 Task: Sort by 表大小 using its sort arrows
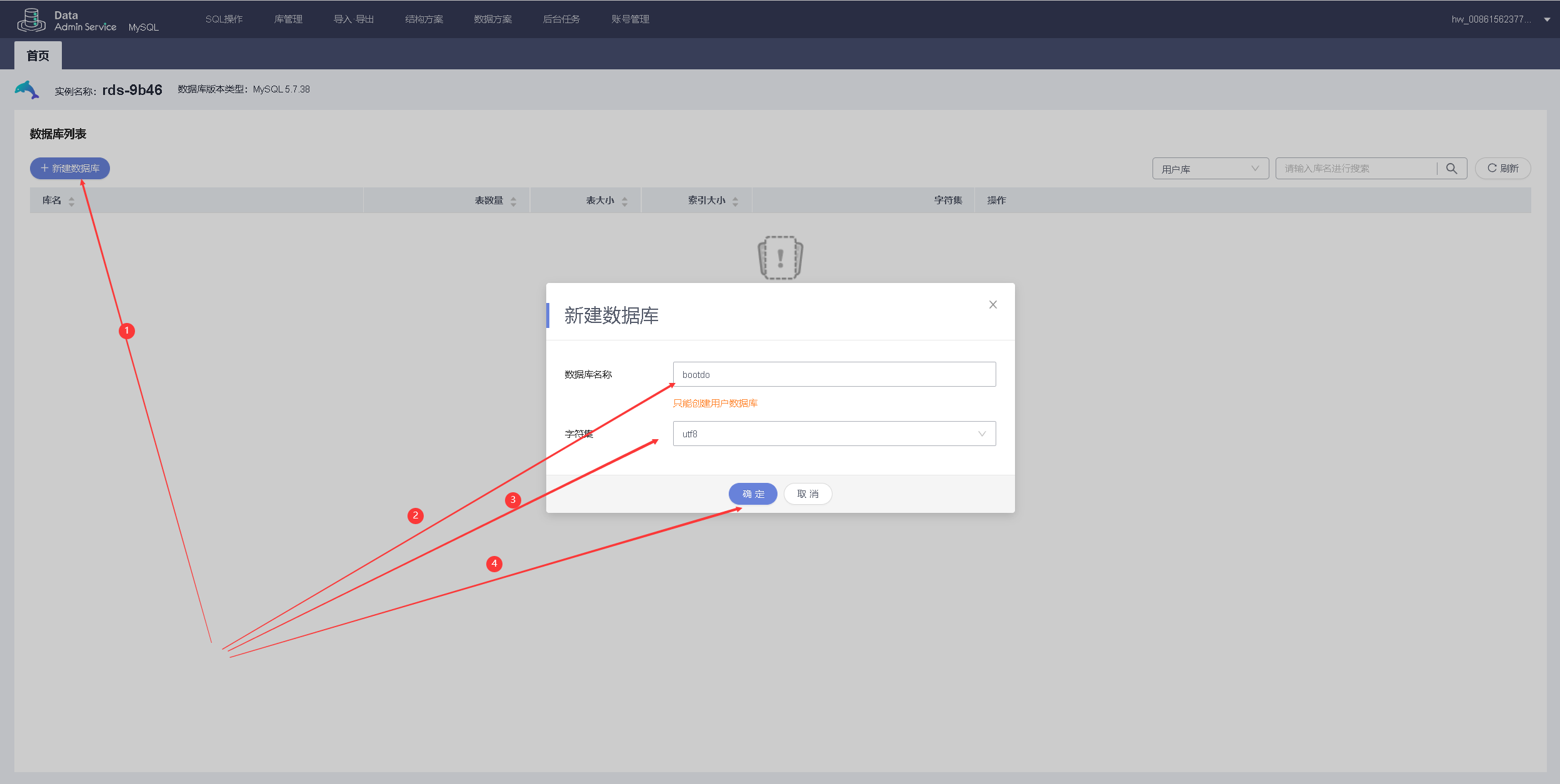point(626,201)
